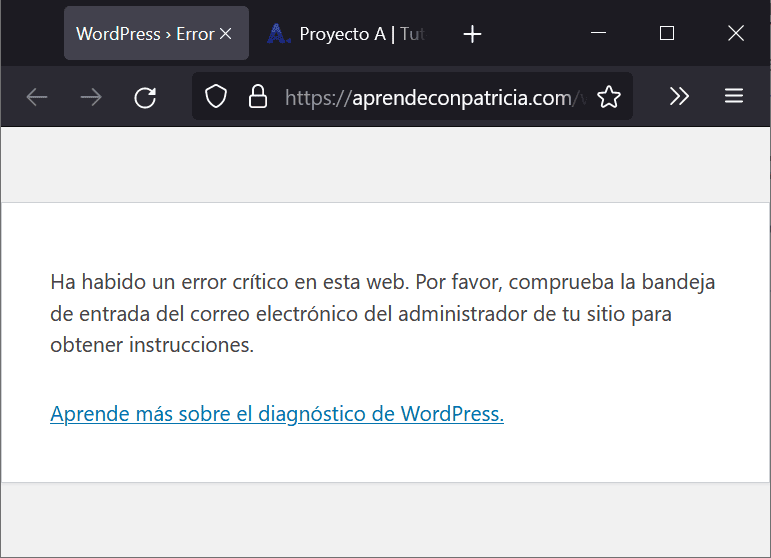The height and width of the screenshot is (558, 771).
Task: Open the Firefox hamburger menu
Action: click(734, 96)
